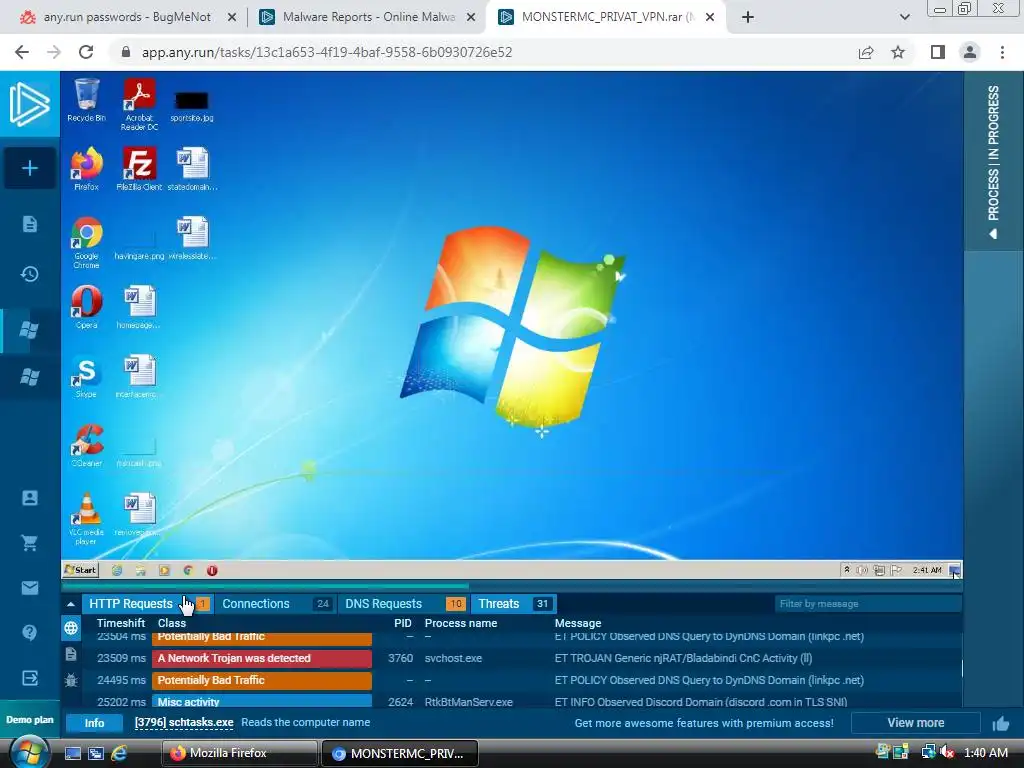
Task: Open the schtasks.exe process link
Action: click(184, 722)
